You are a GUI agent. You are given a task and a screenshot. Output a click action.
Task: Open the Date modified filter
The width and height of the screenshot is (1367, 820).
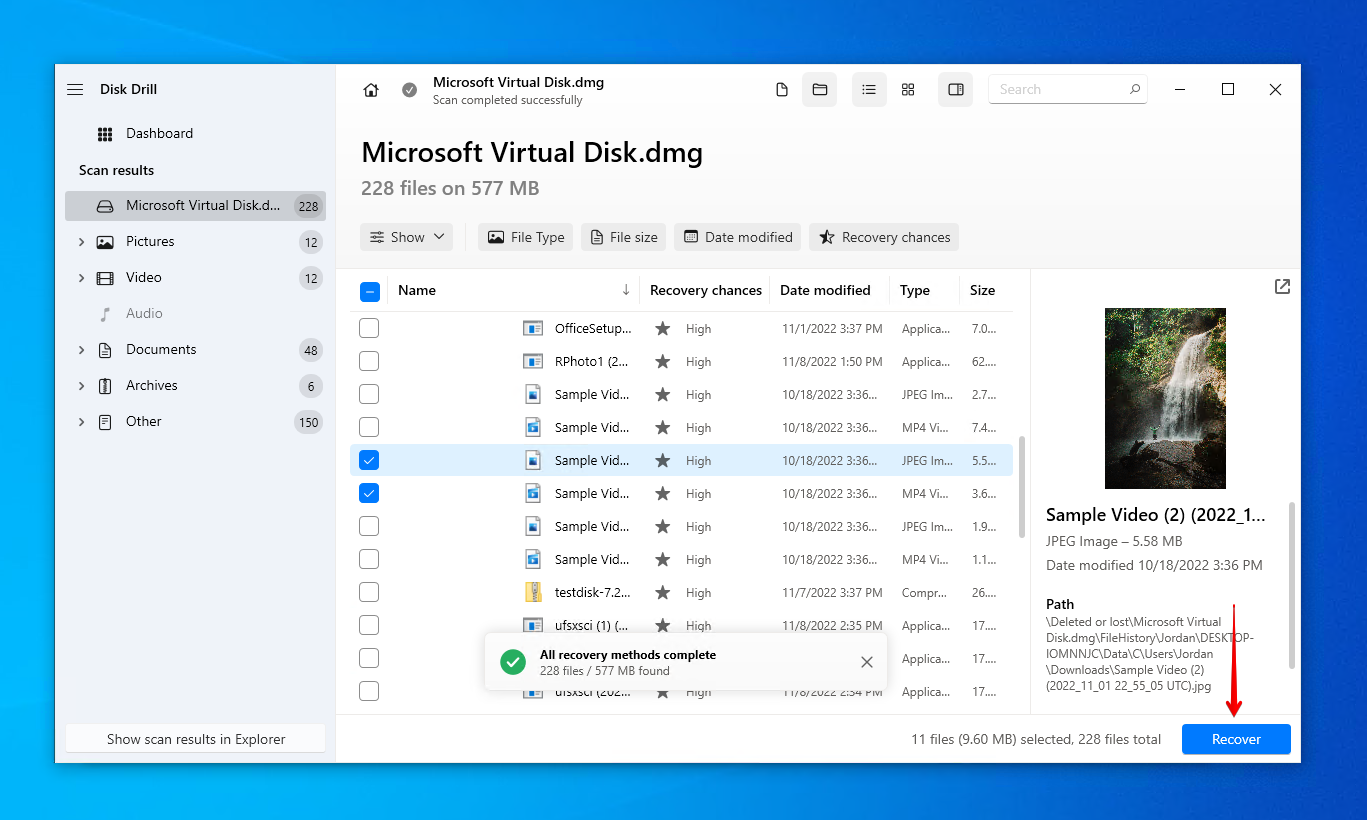pos(737,237)
